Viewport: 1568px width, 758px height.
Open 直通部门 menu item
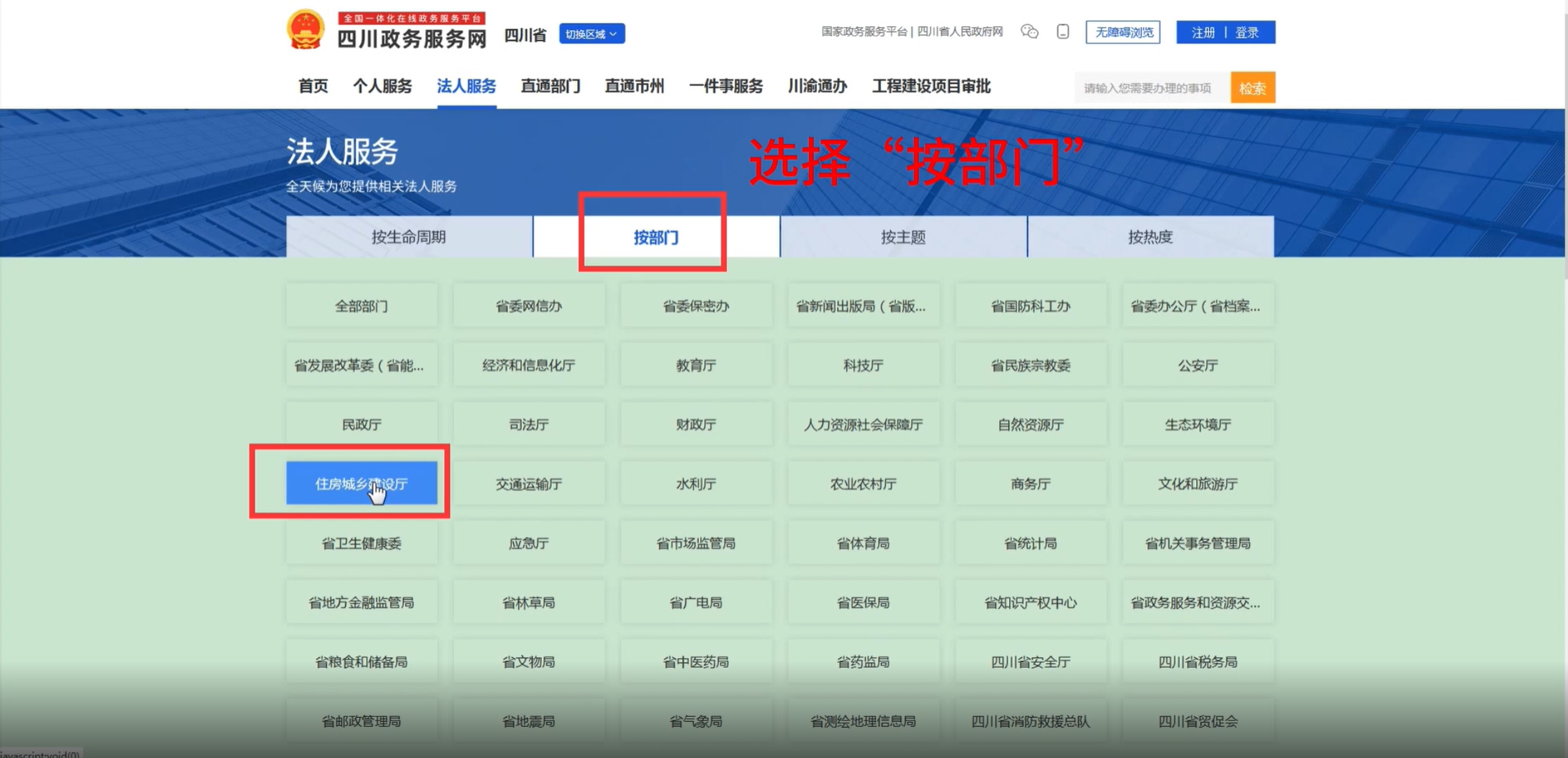point(551,86)
